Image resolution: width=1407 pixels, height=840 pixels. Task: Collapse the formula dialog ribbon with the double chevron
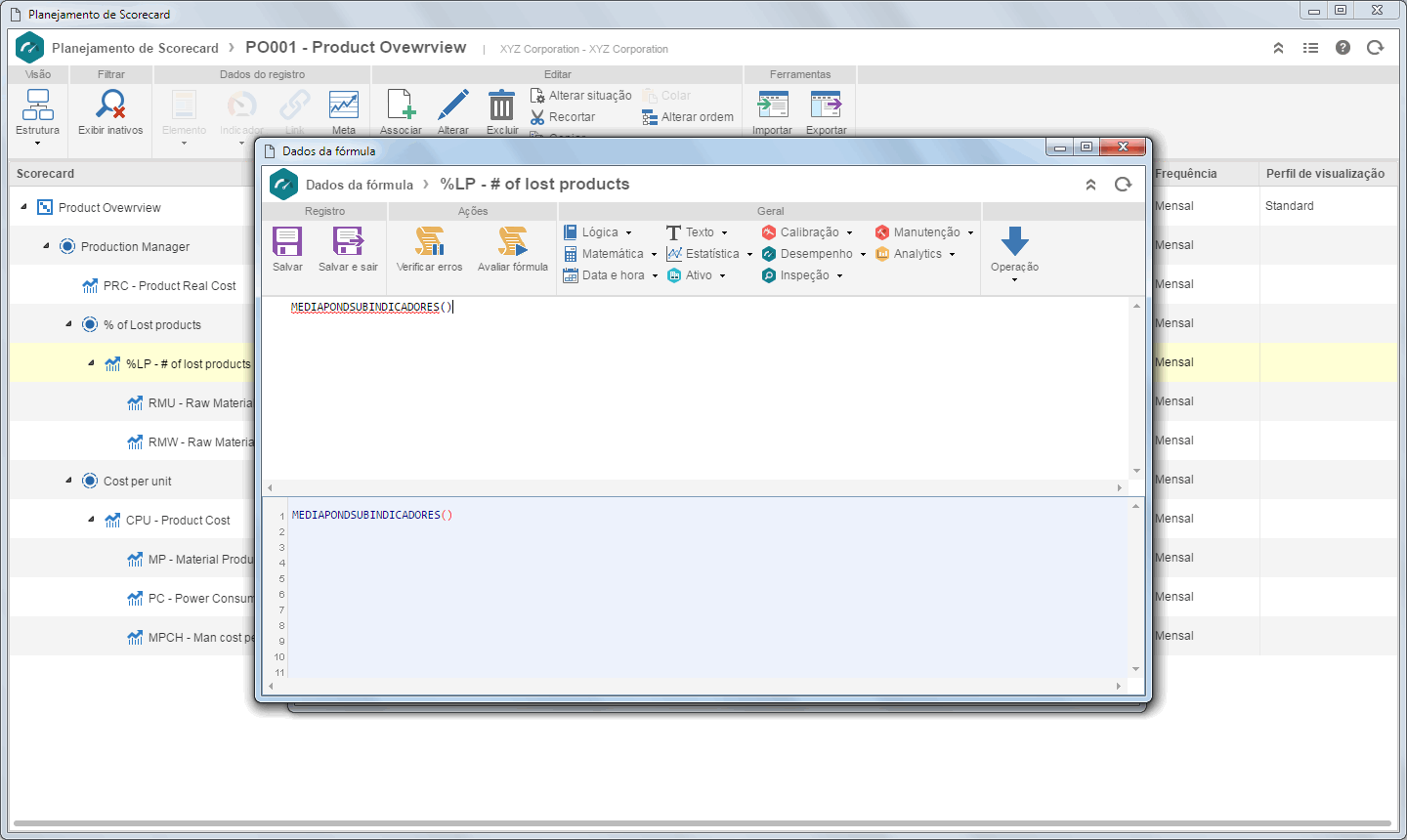tap(1090, 185)
